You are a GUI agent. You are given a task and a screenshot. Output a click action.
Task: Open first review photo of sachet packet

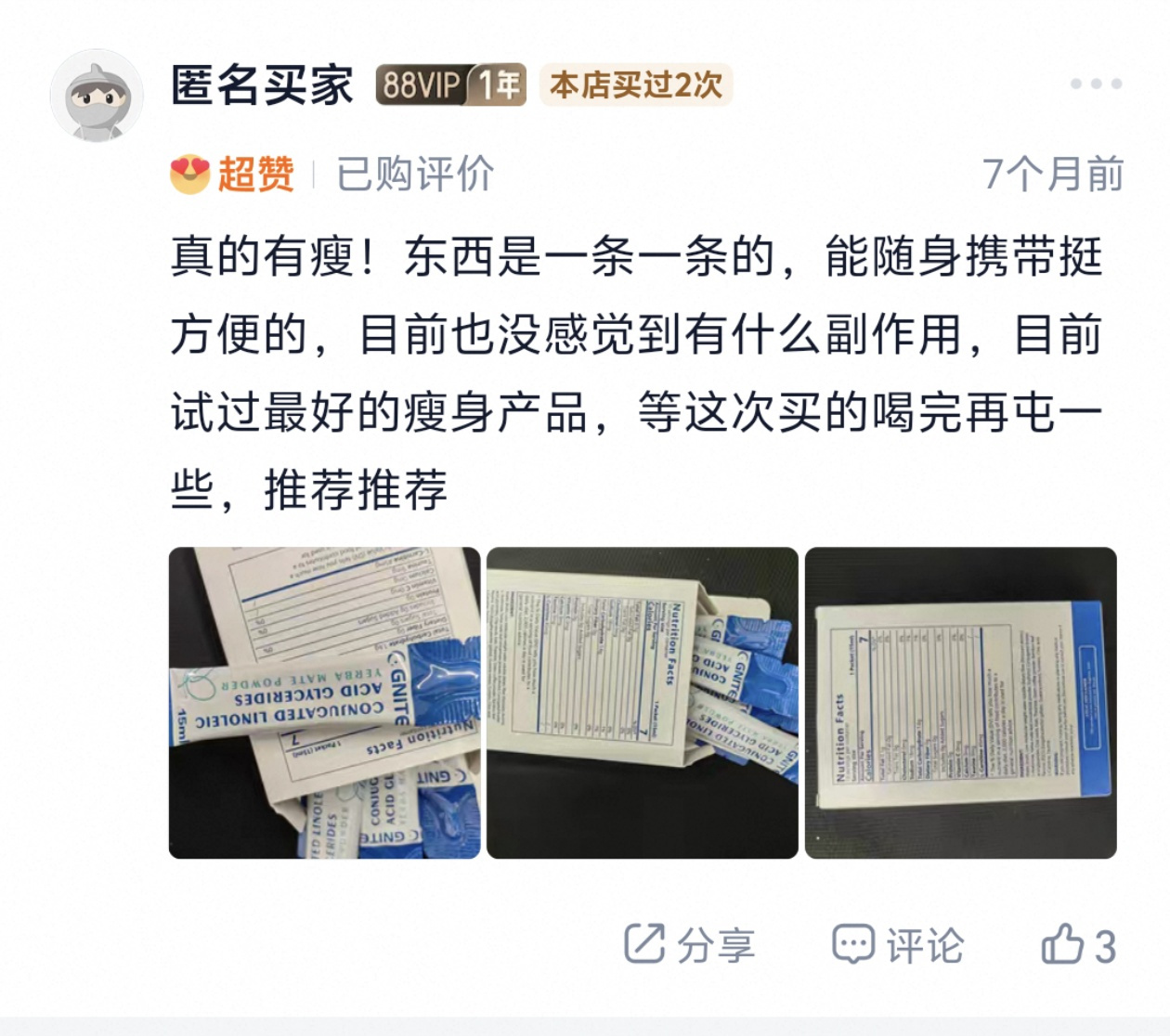(x=324, y=703)
